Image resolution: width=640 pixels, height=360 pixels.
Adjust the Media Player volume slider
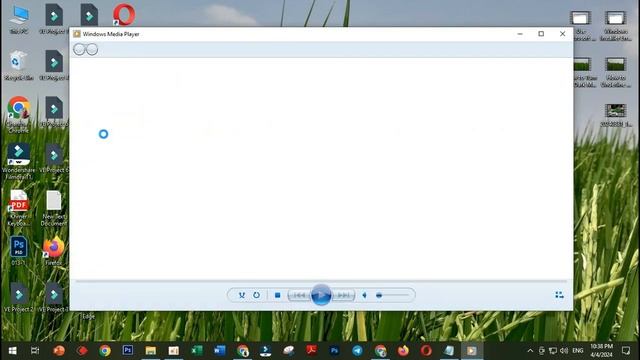coord(393,295)
